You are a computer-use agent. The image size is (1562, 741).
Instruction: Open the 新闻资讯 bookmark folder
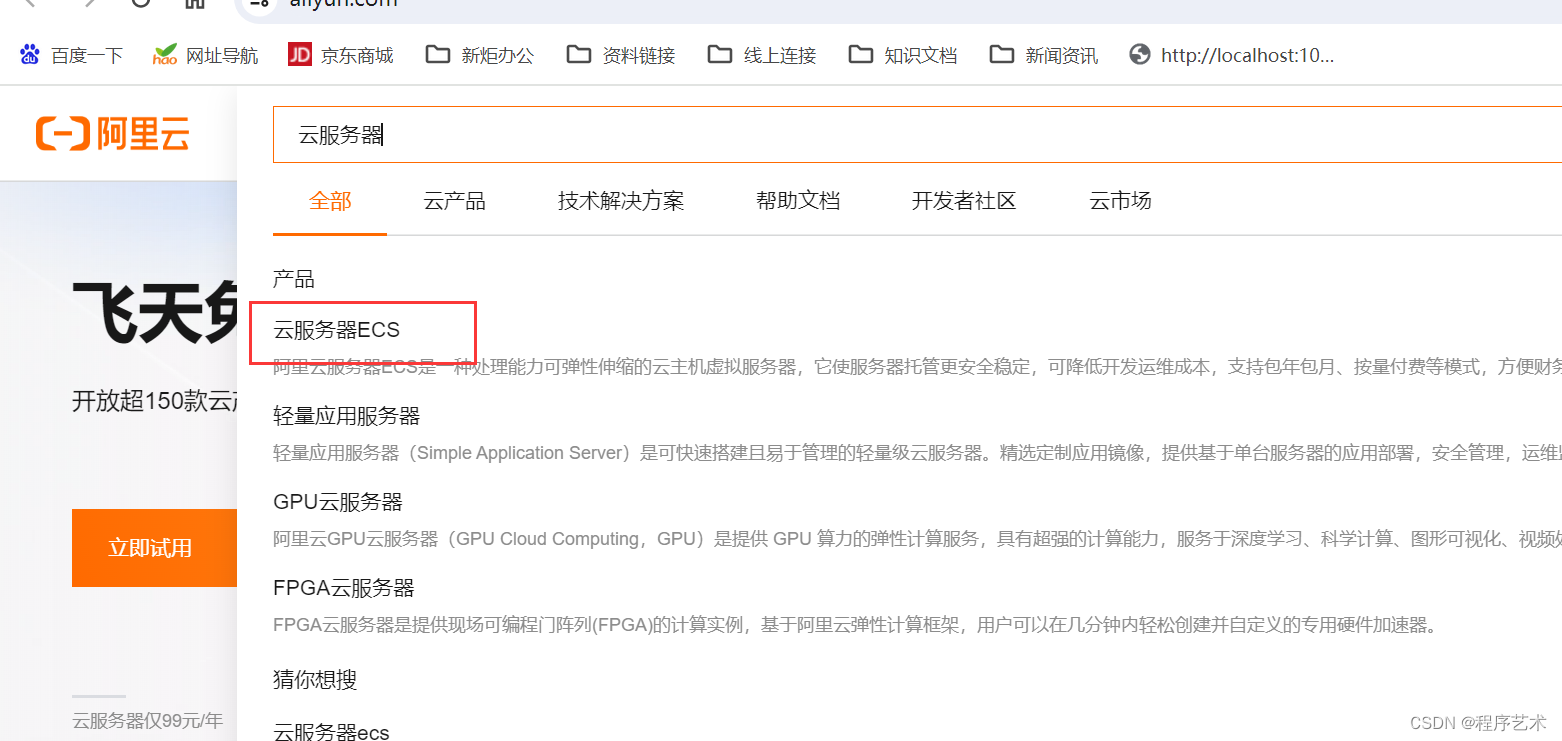[1044, 55]
